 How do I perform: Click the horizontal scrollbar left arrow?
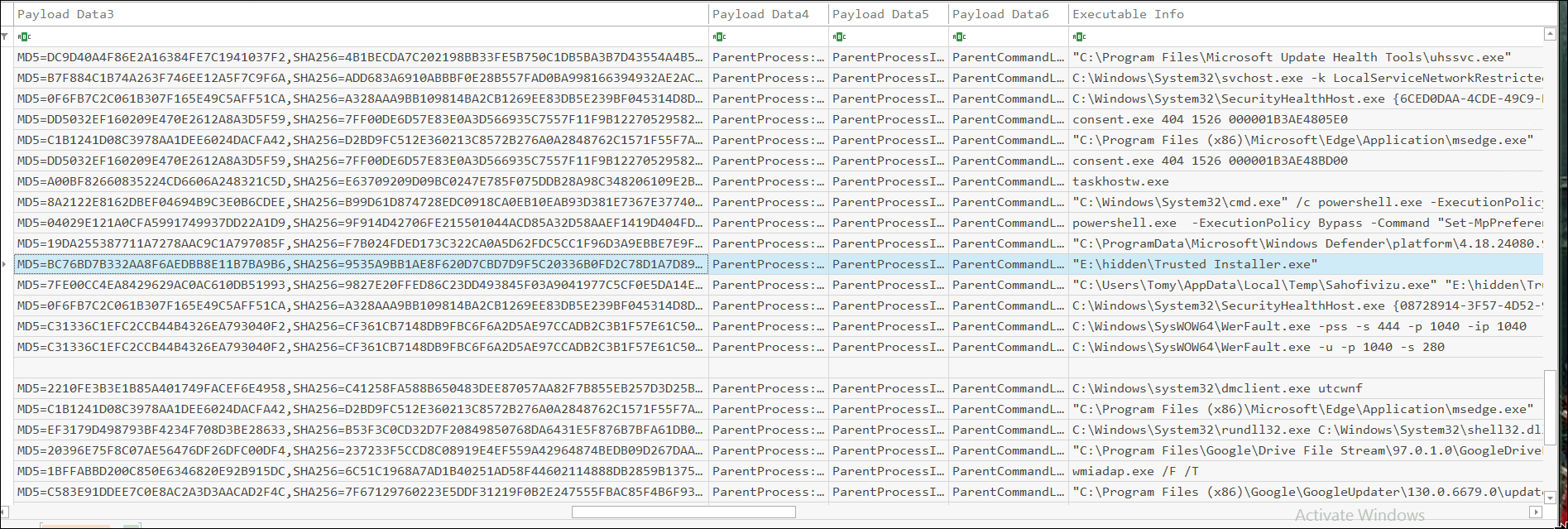[x=6, y=512]
